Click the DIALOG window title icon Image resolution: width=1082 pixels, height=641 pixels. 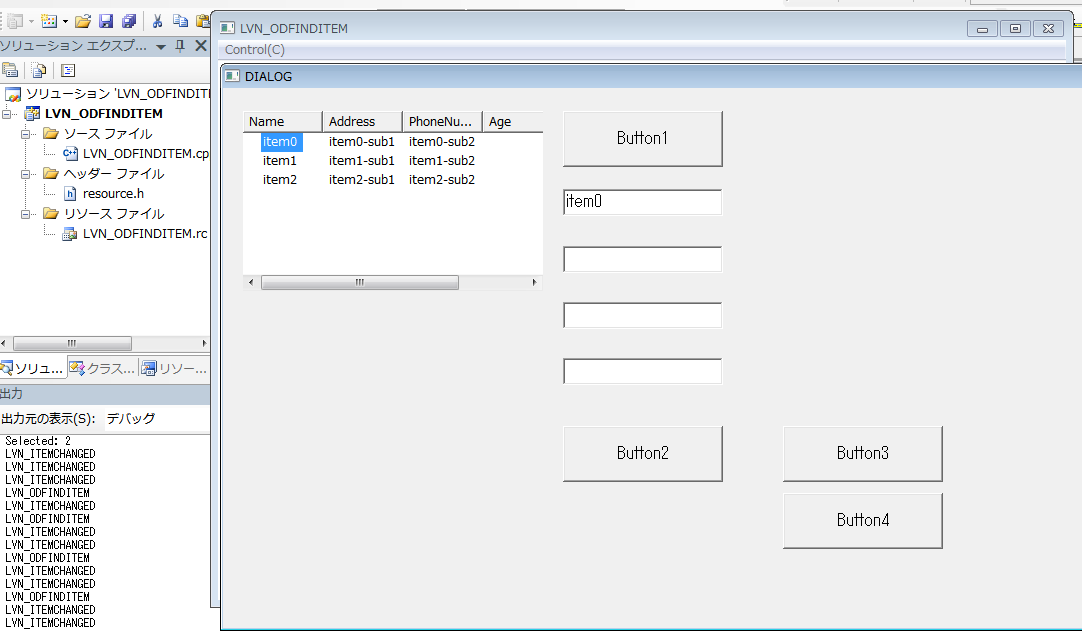(233, 76)
